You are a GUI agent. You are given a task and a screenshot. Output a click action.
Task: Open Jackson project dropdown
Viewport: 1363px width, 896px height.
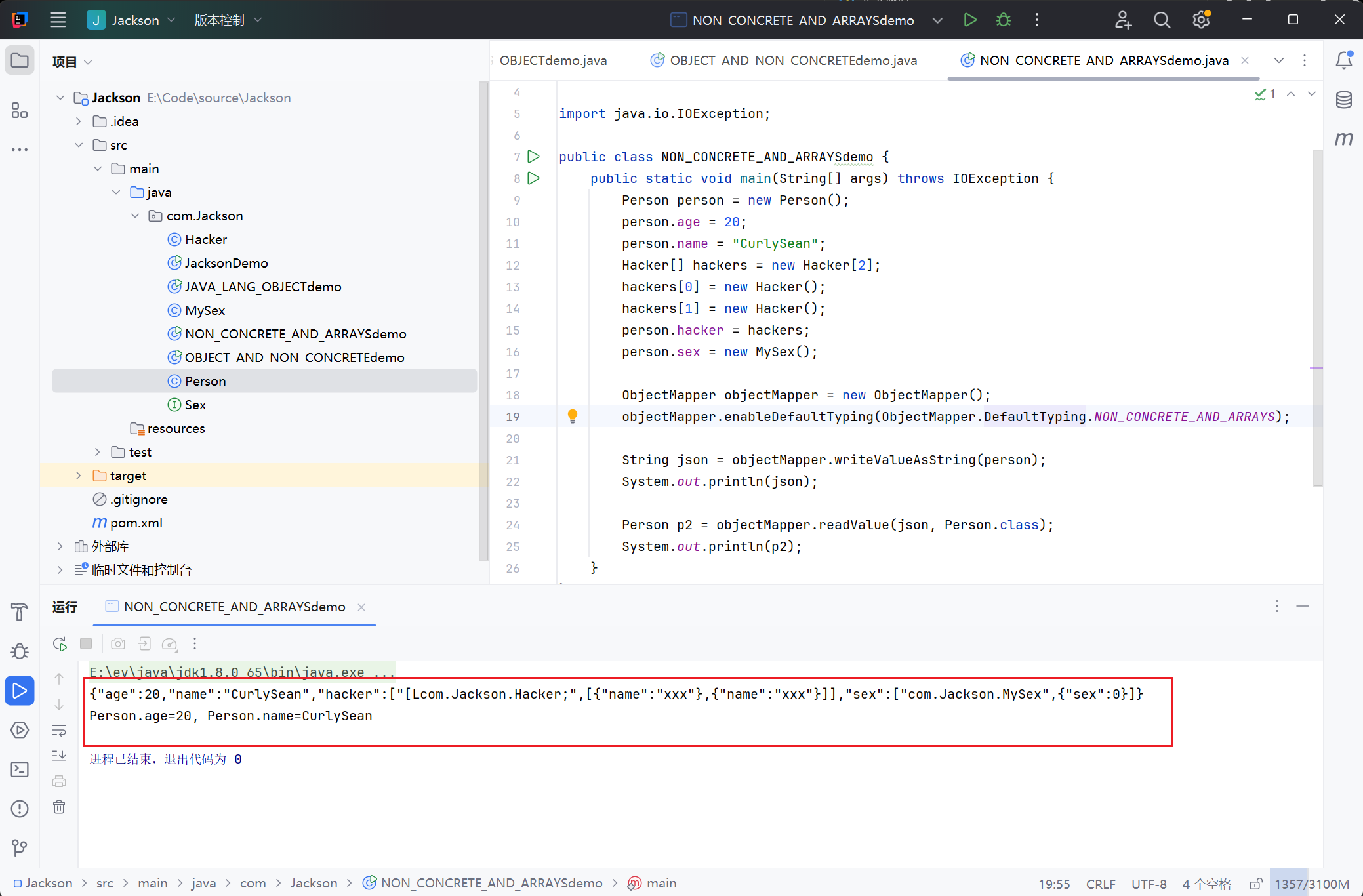click(131, 20)
